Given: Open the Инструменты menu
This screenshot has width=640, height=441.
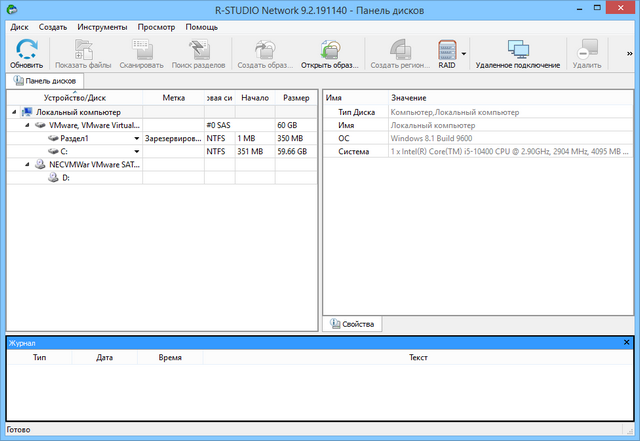Looking at the screenshot, I should tap(103, 27).
